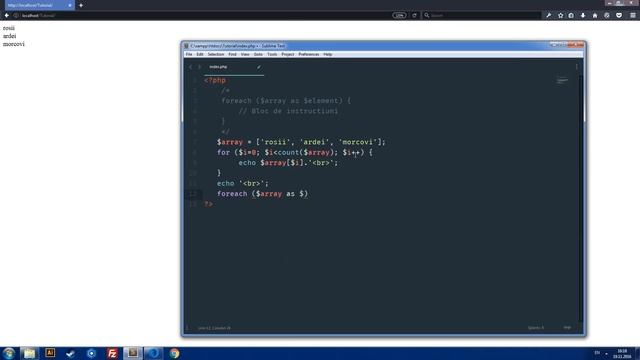Click the browser back arrow button
This screenshot has height=360, width=640.
coord(7,16)
